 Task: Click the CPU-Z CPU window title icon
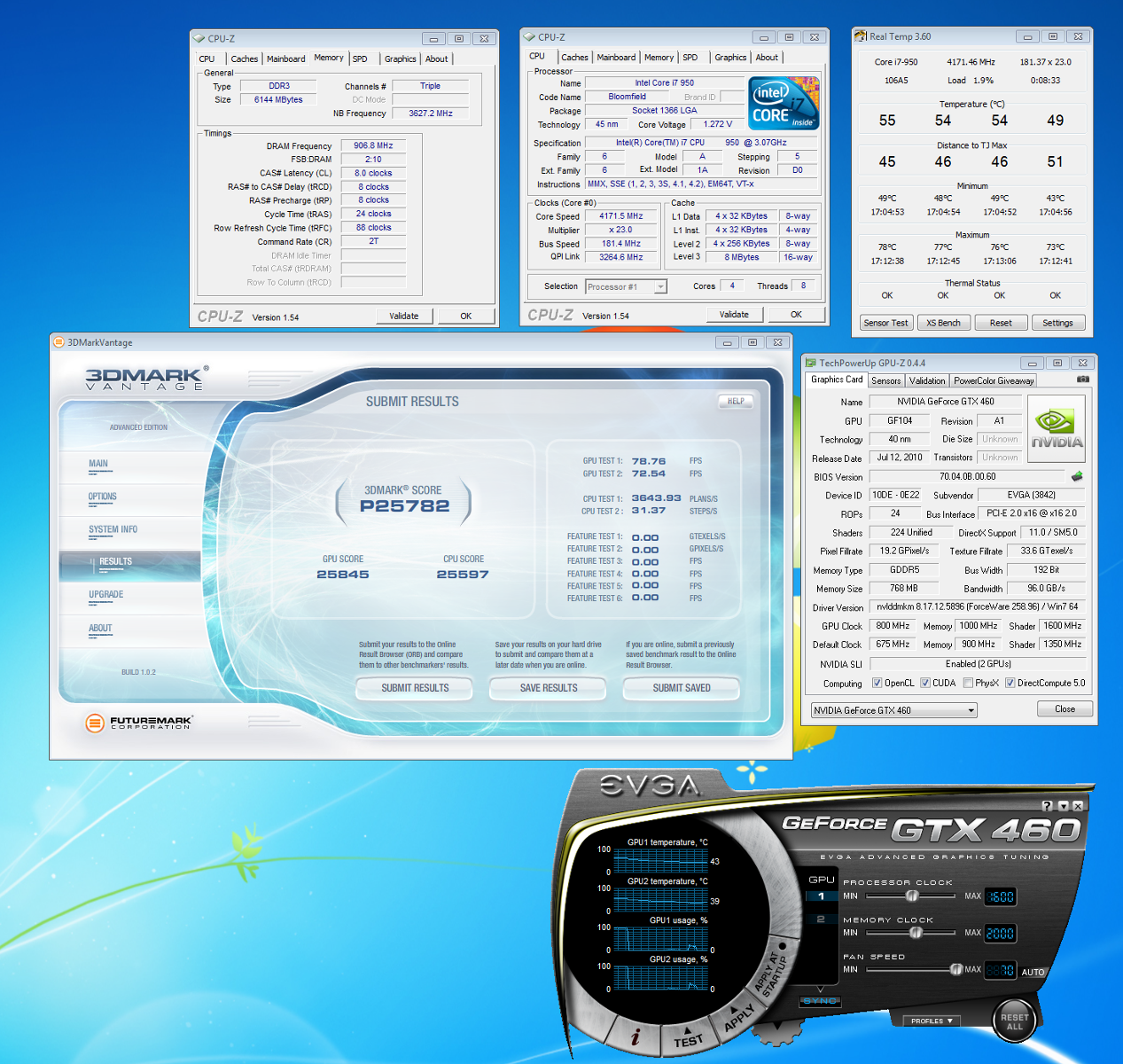(530, 37)
